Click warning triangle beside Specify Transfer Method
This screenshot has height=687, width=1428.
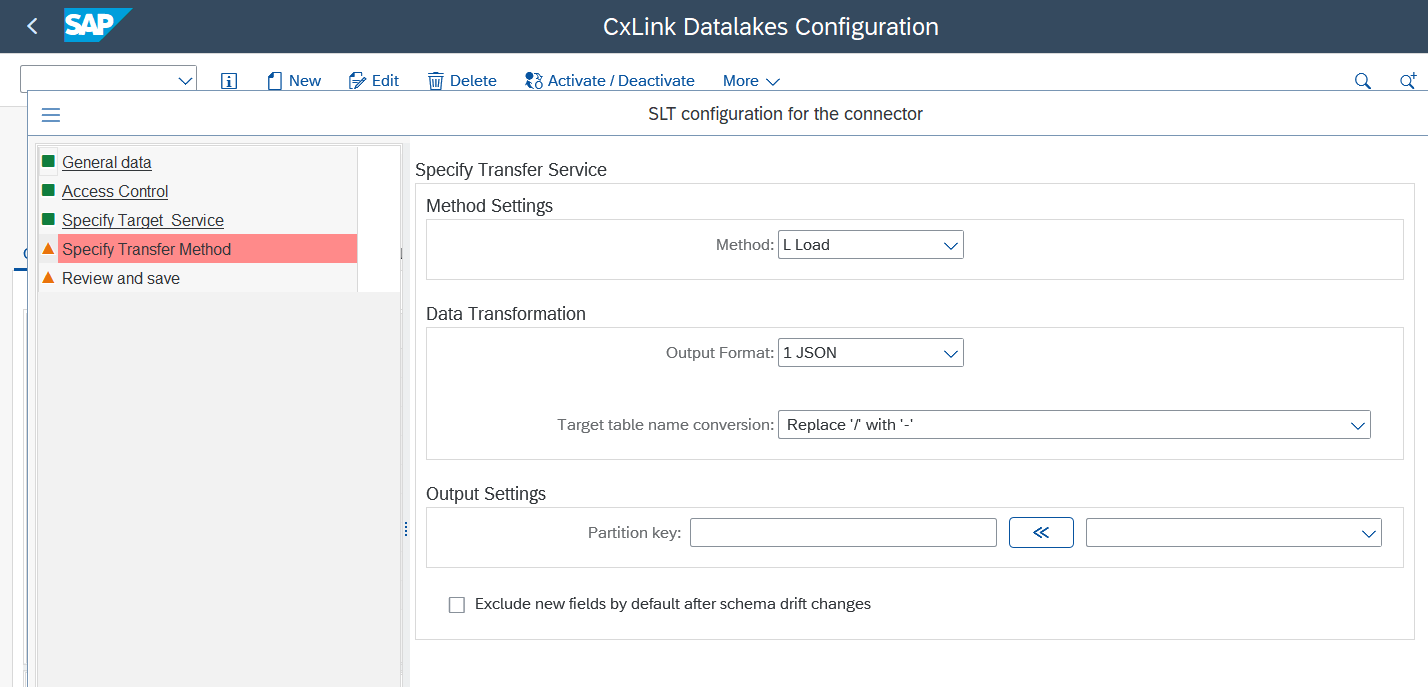coord(48,248)
